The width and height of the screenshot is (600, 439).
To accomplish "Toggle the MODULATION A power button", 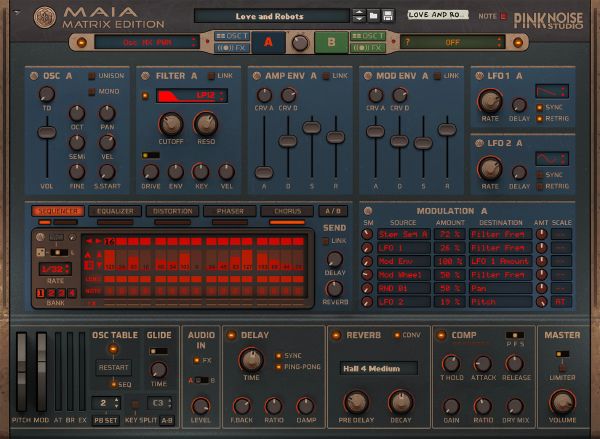I will pyautogui.click(x=368, y=211).
